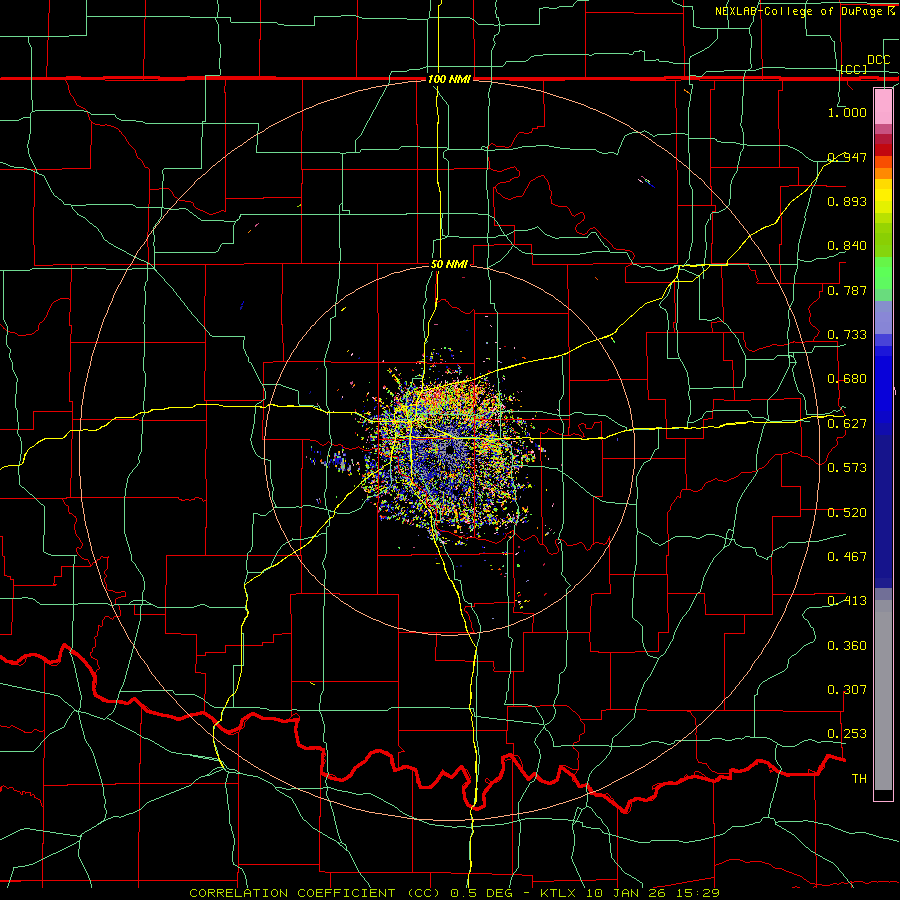Click the 50 NMI range ring label
900x900 pixels.
point(449,264)
